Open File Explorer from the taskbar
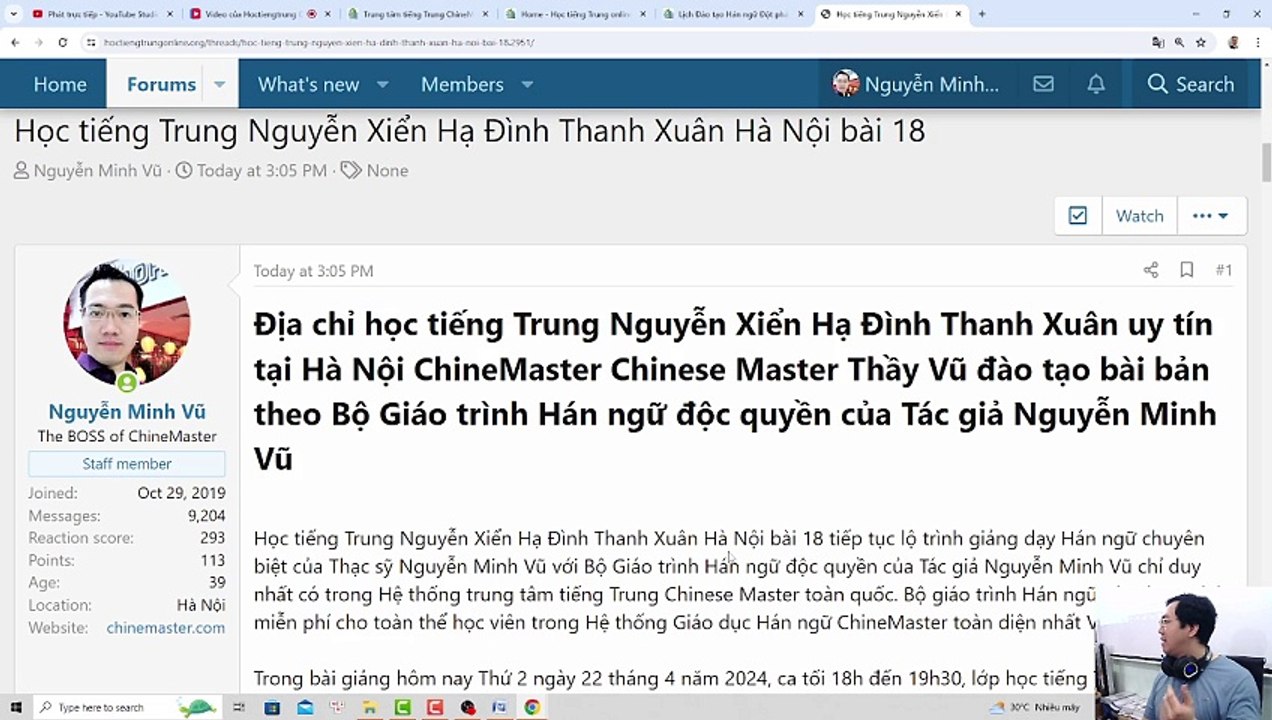Image resolution: width=1272 pixels, height=720 pixels. [370, 707]
